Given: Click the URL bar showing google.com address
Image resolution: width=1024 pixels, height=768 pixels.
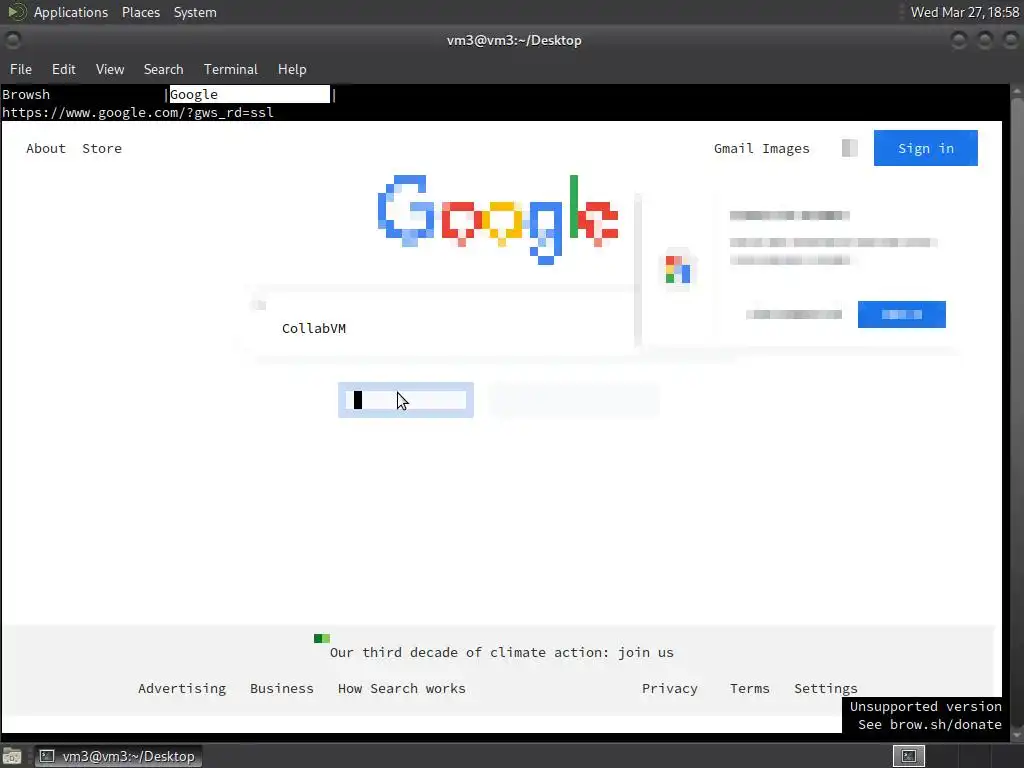Looking at the screenshot, I should (x=138, y=112).
